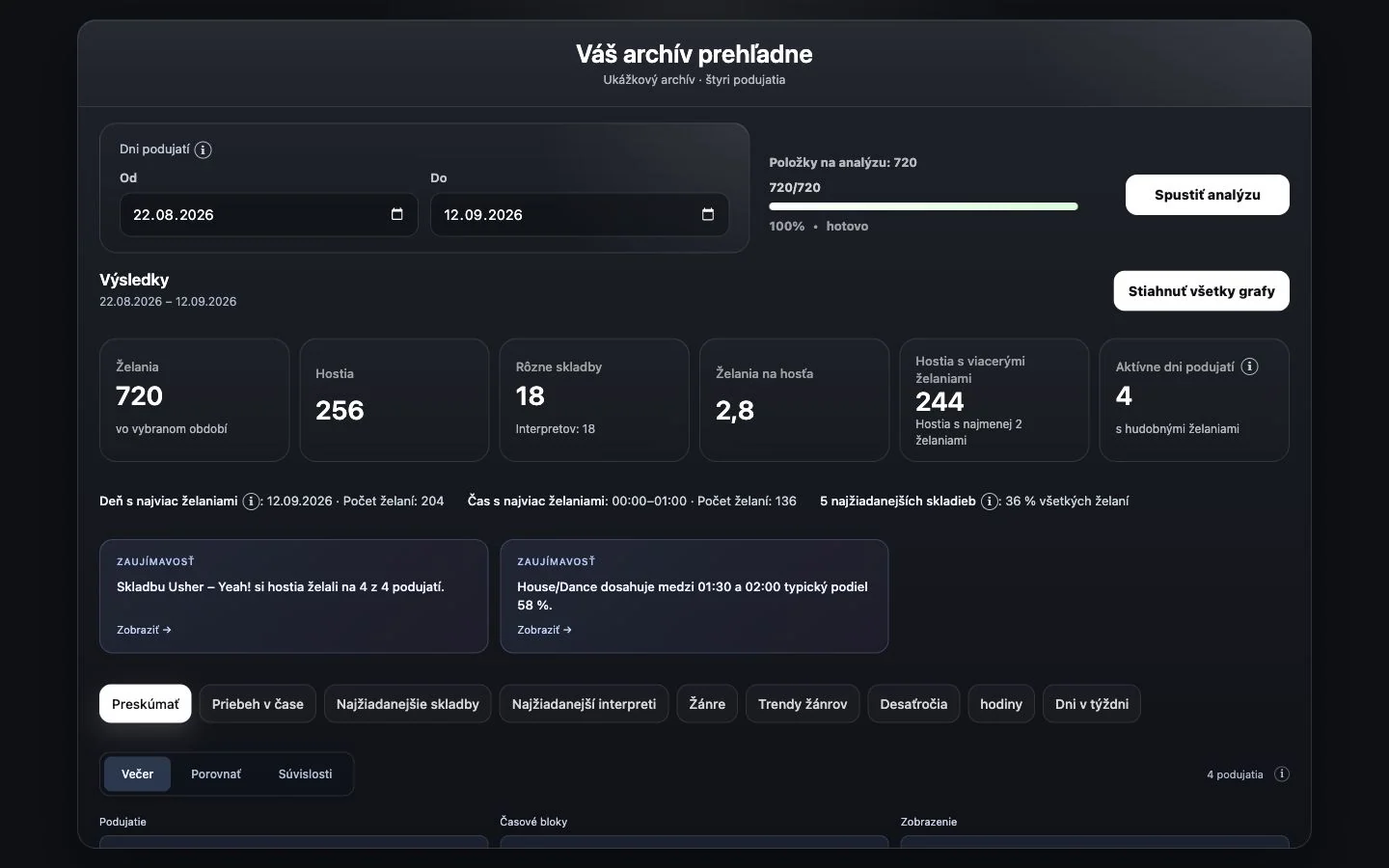
Task: Open calendar picker in Do date field
Action: pyautogui.click(x=708, y=214)
